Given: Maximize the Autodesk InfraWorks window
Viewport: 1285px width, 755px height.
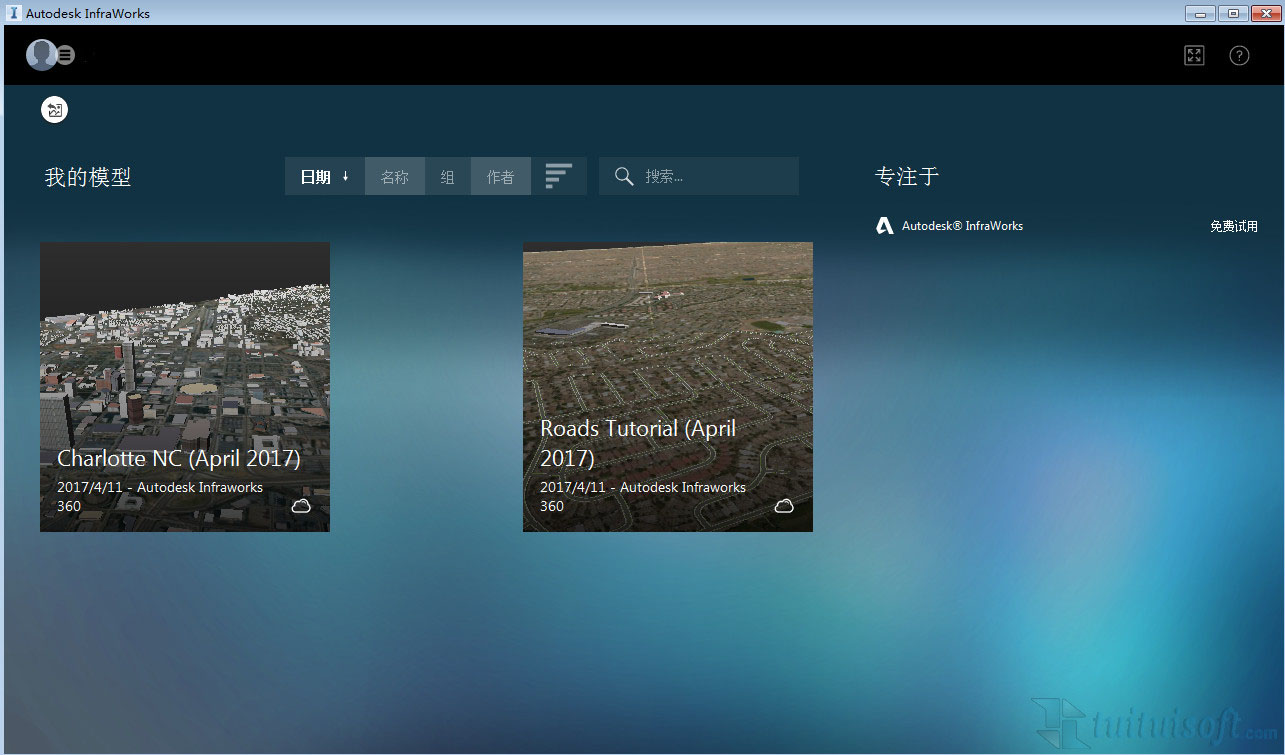Looking at the screenshot, I should [x=1233, y=13].
